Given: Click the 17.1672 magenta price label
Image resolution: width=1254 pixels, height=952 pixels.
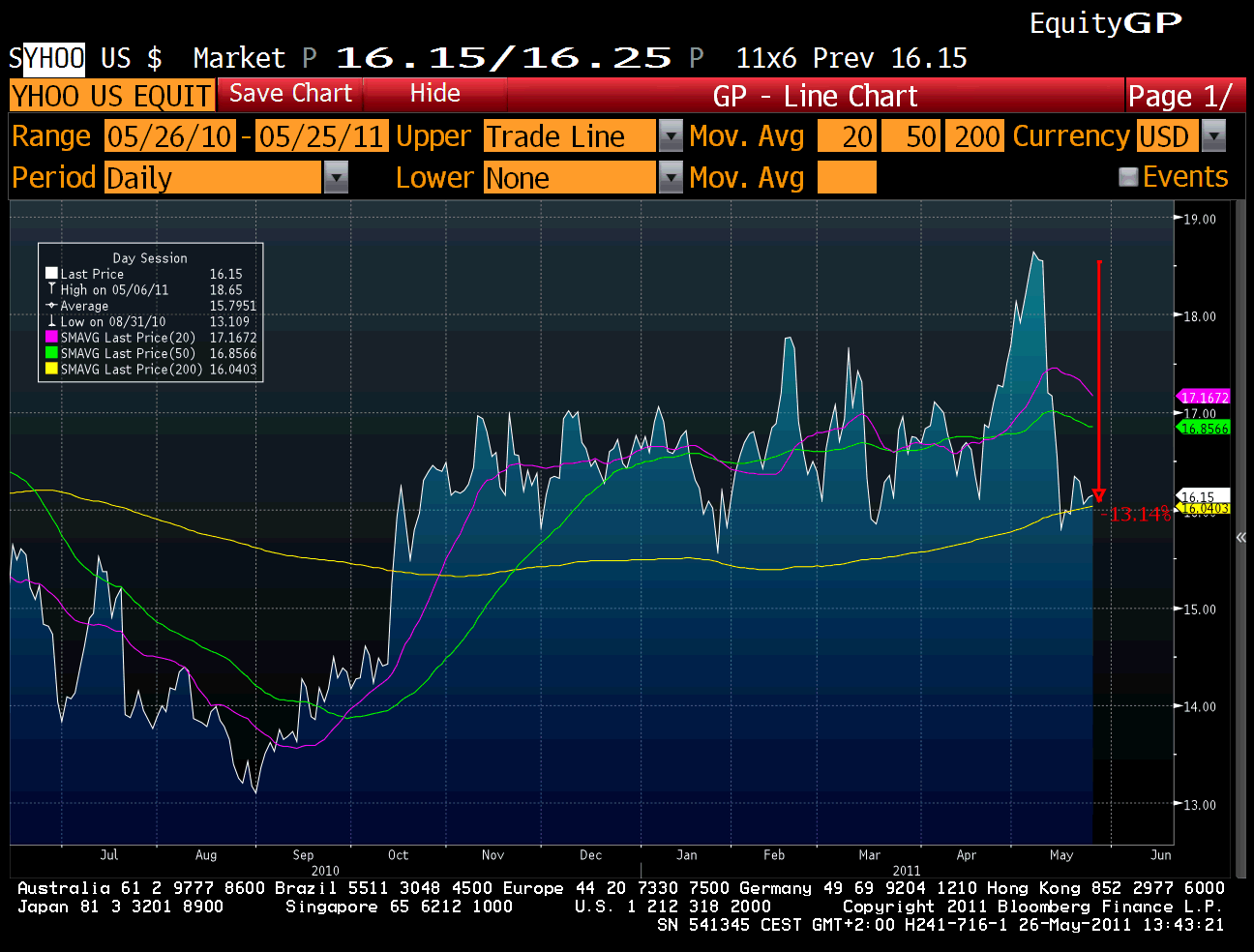Looking at the screenshot, I should pos(1204,398).
